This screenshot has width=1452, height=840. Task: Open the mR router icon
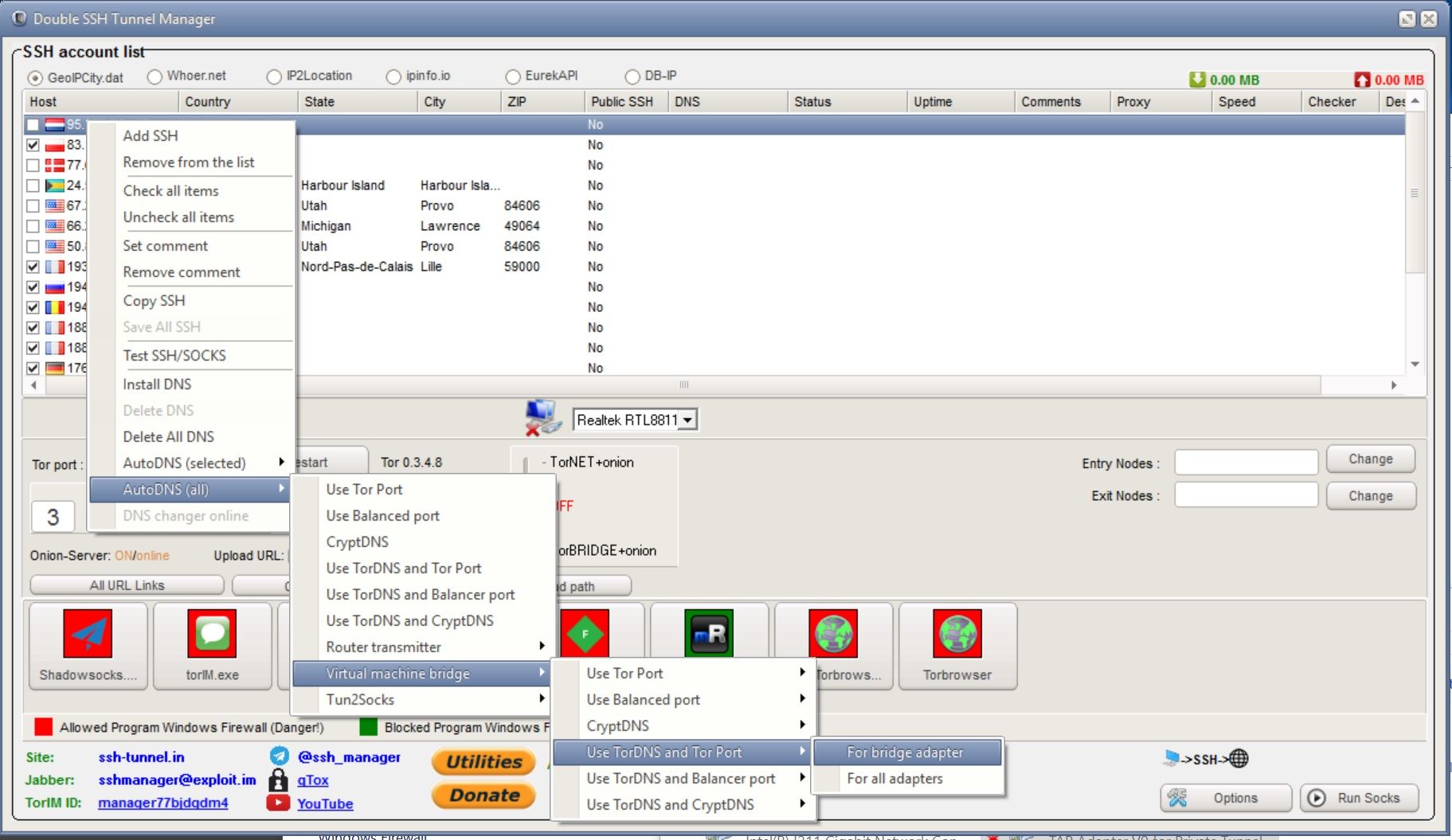pyautogui.click(x=708, y=634)
